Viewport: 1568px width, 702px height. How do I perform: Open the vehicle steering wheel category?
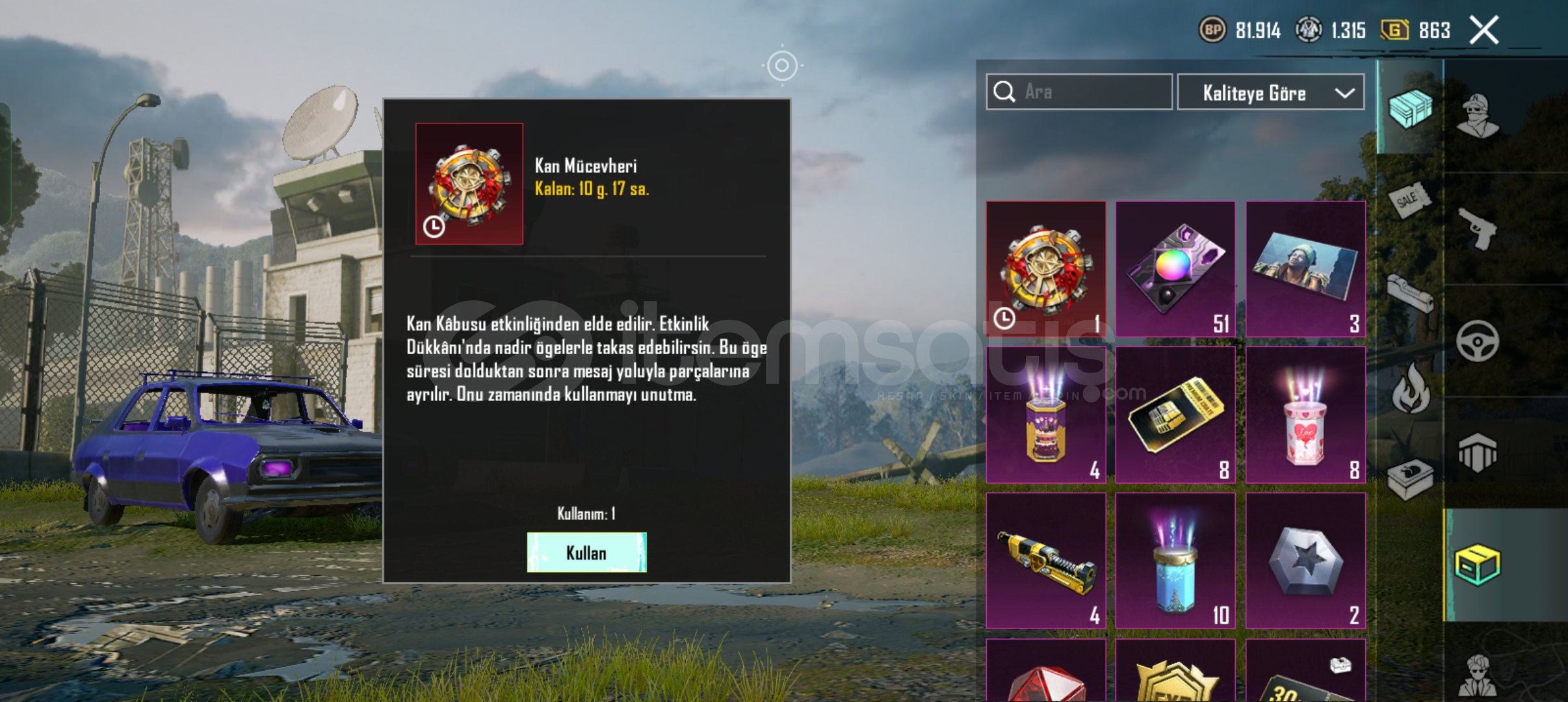1477,341
